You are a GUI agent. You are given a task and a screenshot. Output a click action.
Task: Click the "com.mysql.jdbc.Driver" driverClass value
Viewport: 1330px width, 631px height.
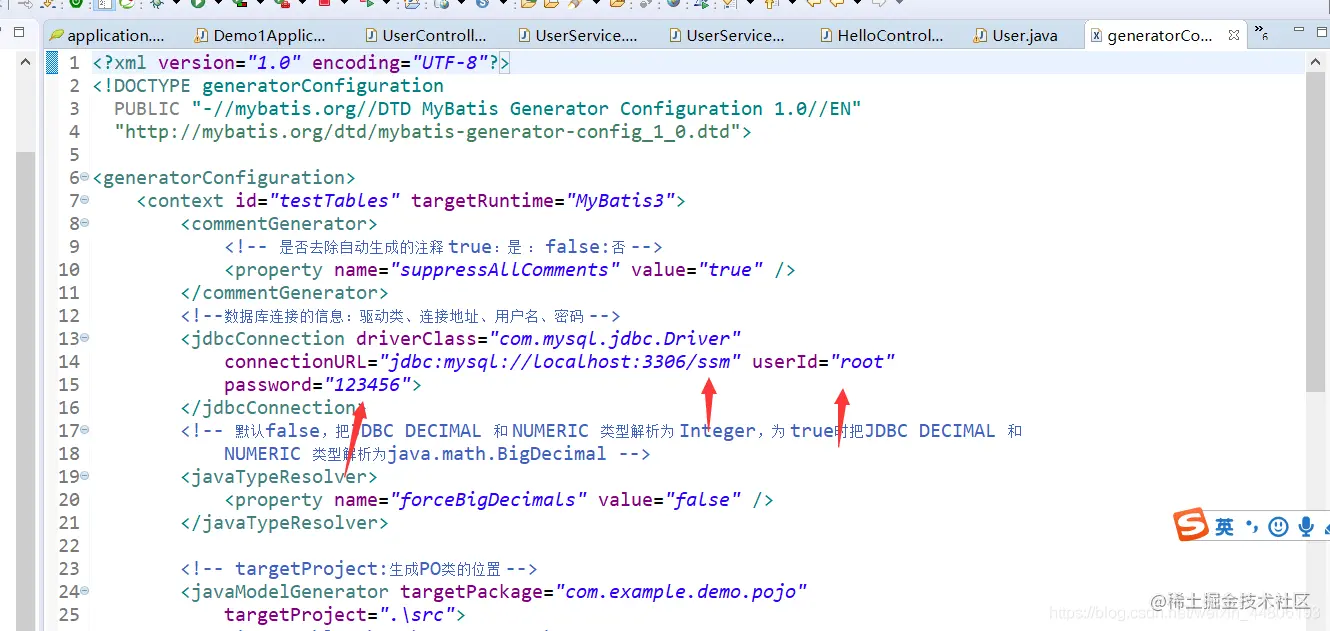pyautogui.click(x=615, y=339)
